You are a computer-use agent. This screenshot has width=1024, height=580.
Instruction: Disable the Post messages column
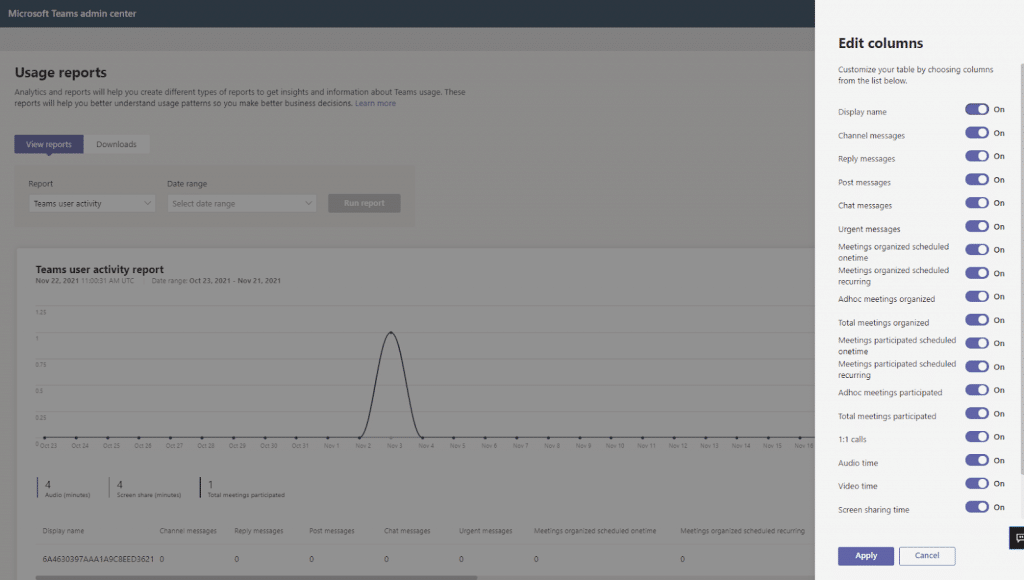coord(978,179)
